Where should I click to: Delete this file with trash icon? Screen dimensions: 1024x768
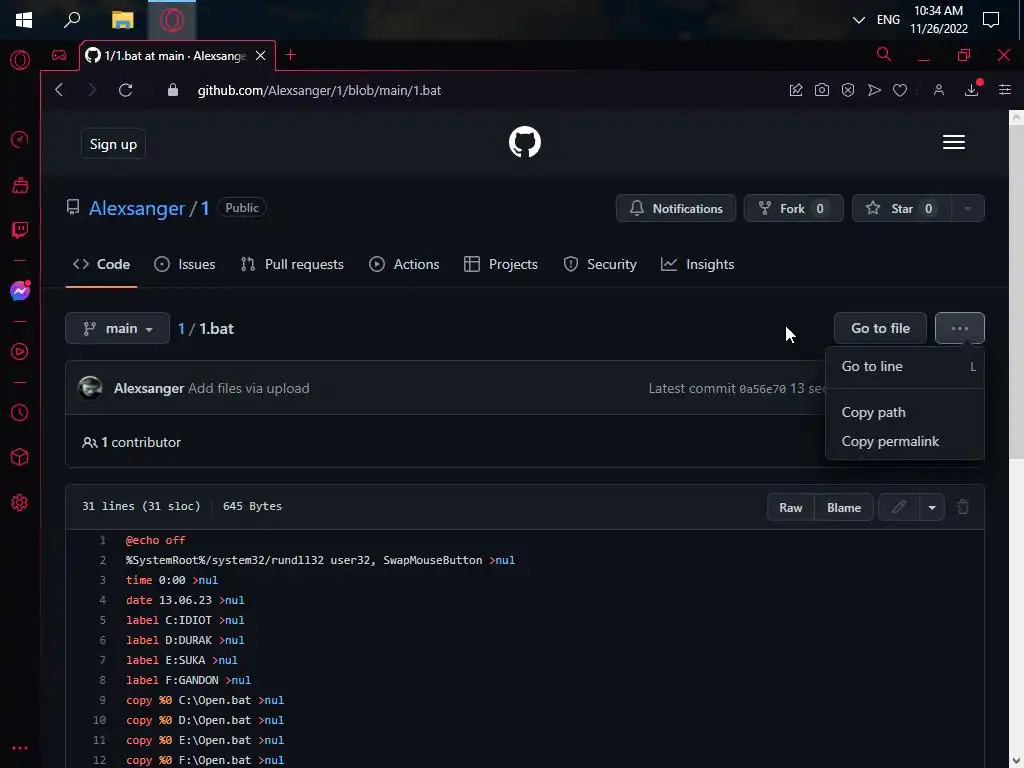[963, 507]
